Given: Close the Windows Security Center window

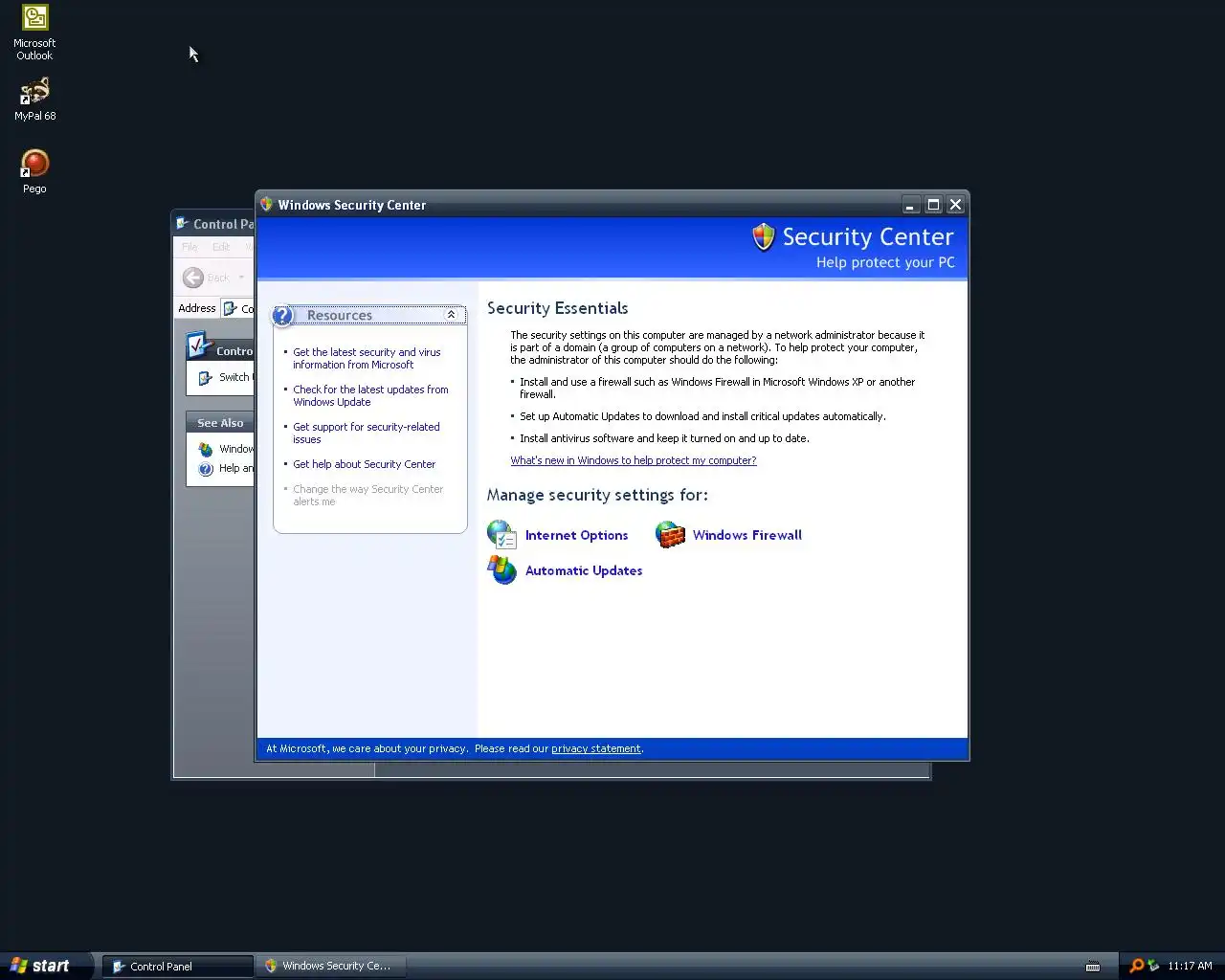Looking at the screenshot, I should pyautogui.click(x=955, y=205).
